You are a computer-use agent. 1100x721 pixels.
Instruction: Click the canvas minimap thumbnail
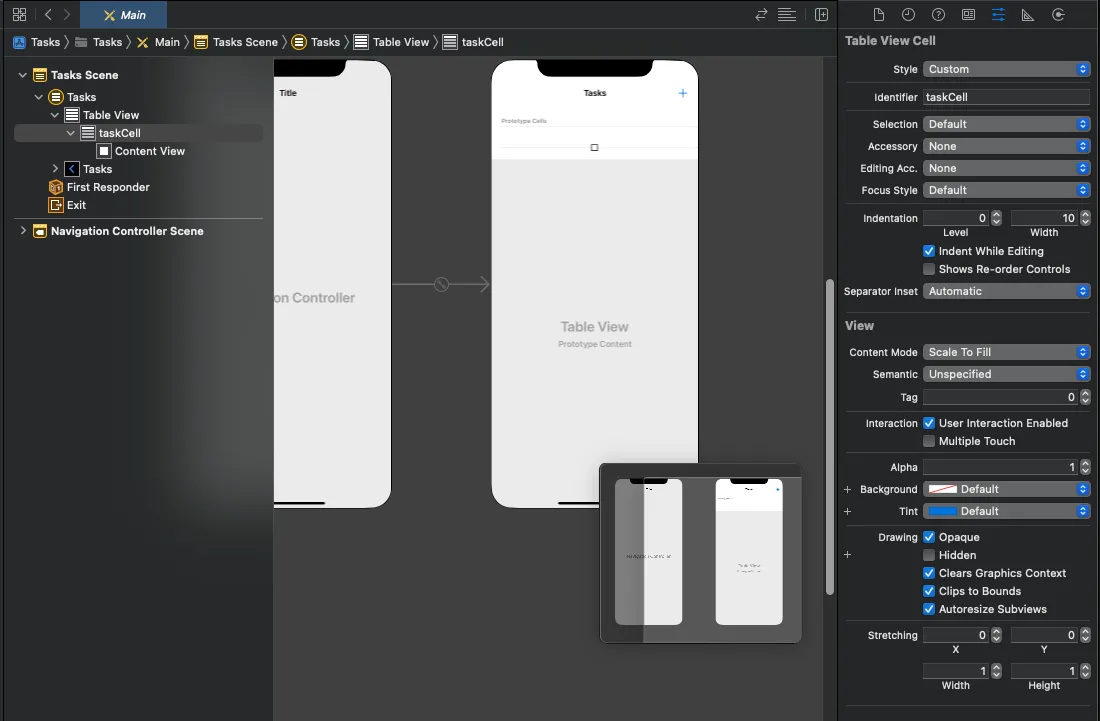pos(700,553)
